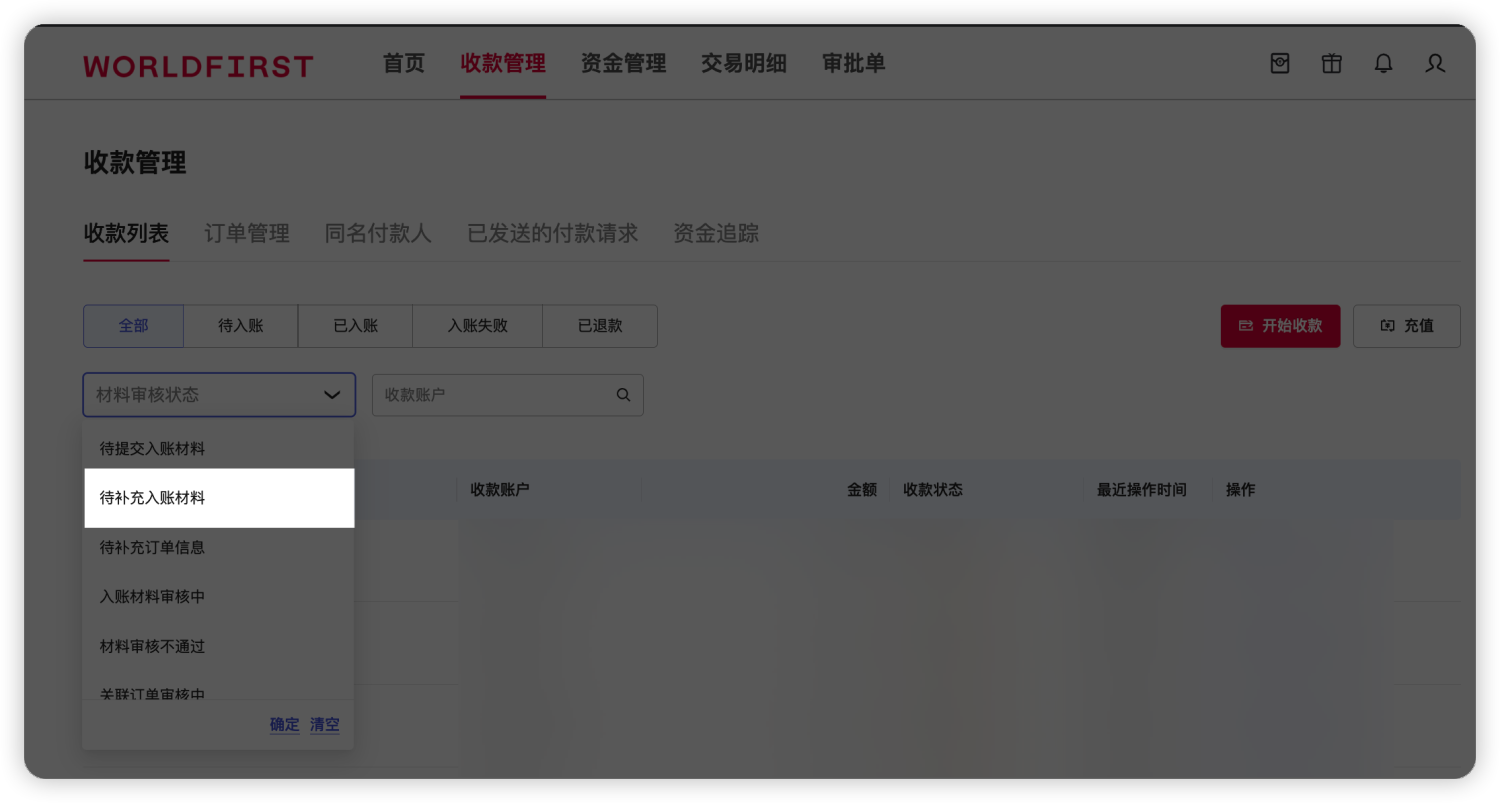1500x803 pixels.
Task: Confirm the selection with the 确定 link
Action: coord(284,725)
